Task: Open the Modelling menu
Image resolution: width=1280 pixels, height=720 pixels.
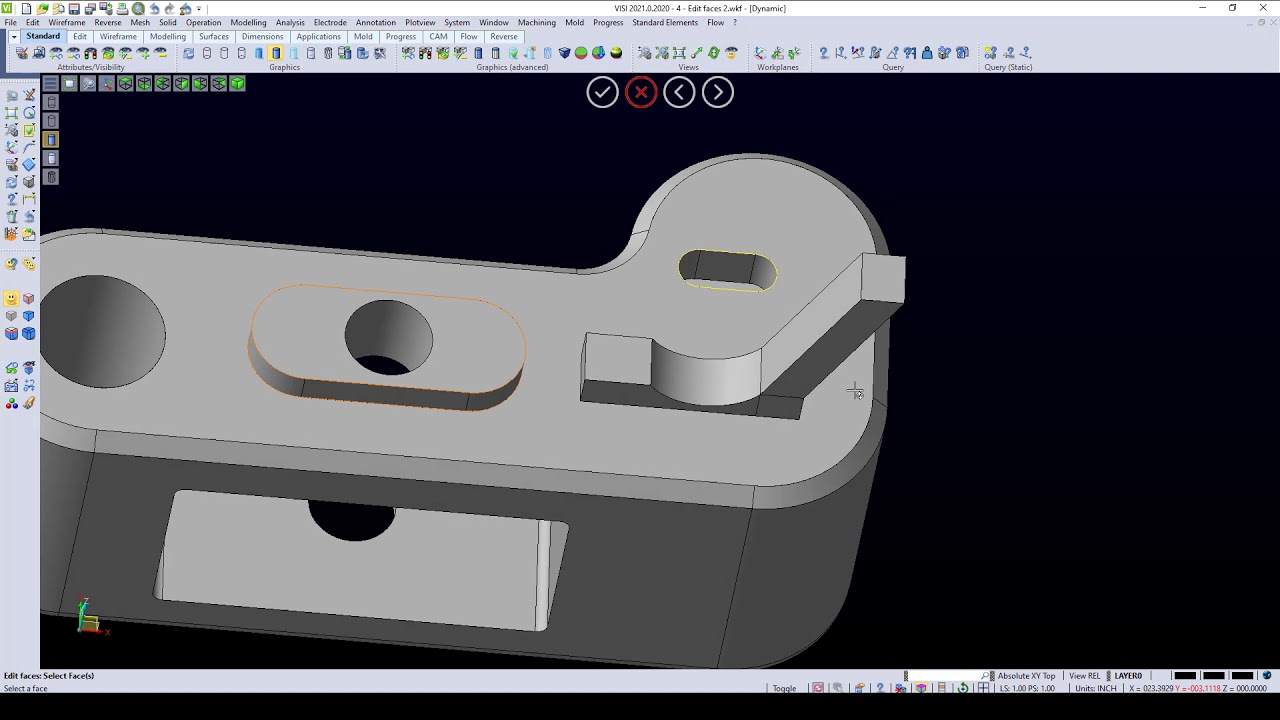Action: (248, 22)
